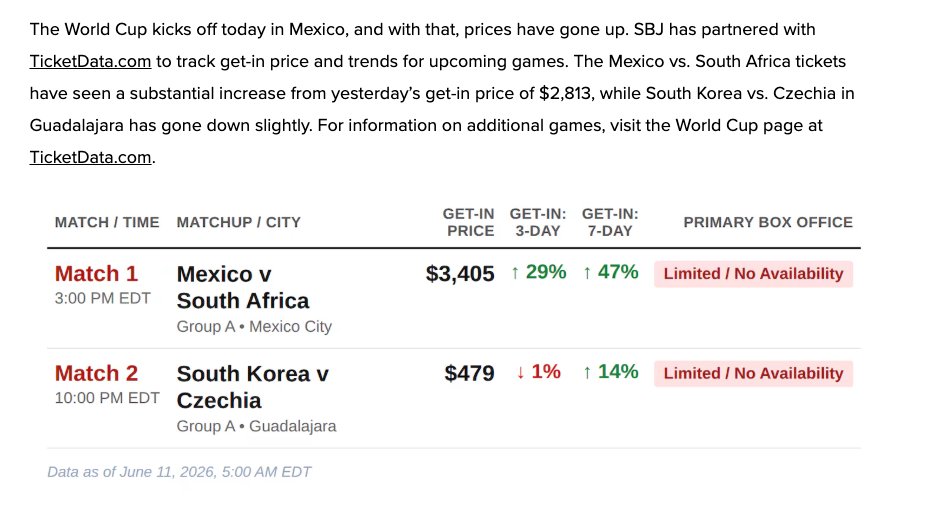The width and height of the screenshot is (947, 509).
Task: Click the red down arrow beside 1%
Action: click(x=521, y=373)
